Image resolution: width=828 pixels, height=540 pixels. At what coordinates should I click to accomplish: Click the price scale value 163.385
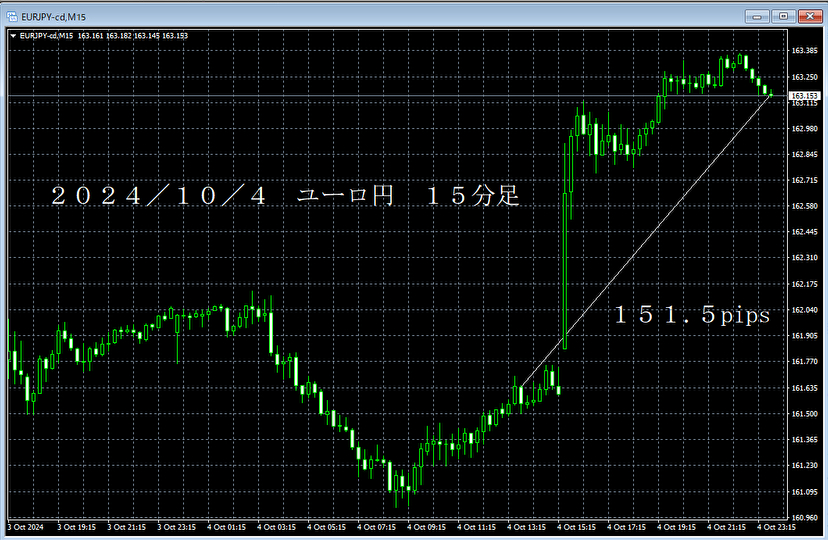(x=804, y=51)
